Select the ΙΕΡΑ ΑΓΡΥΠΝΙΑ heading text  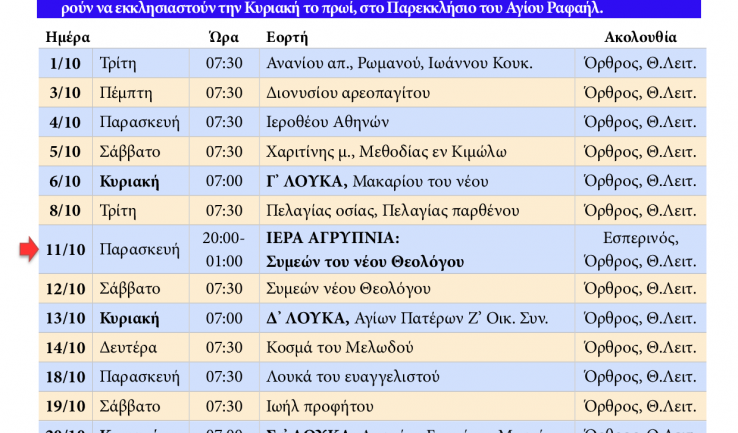tap(333, 239)
